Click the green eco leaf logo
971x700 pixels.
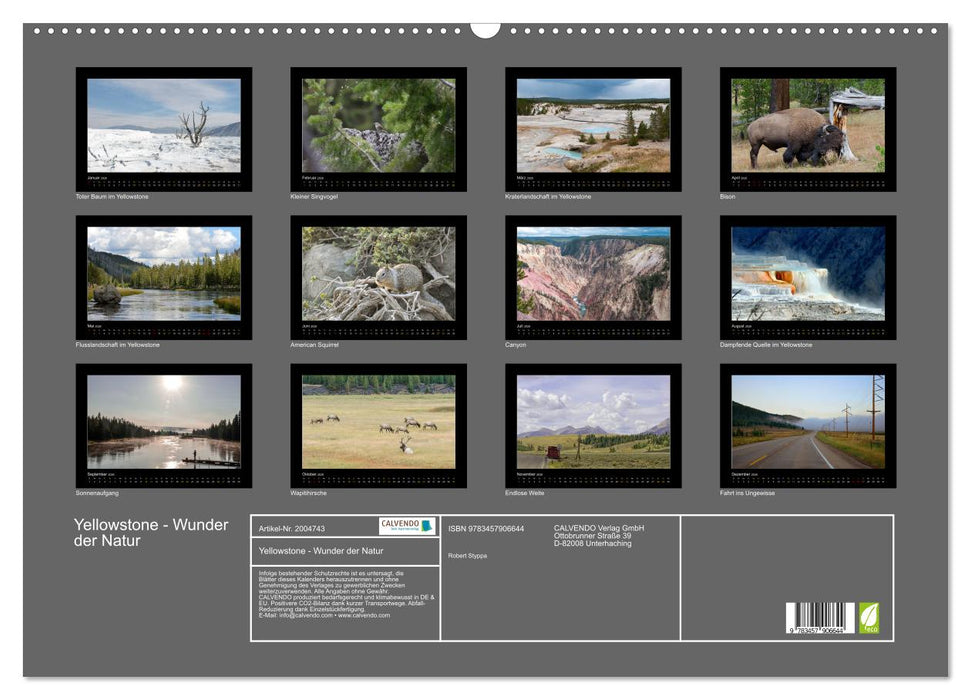[871, 616]
